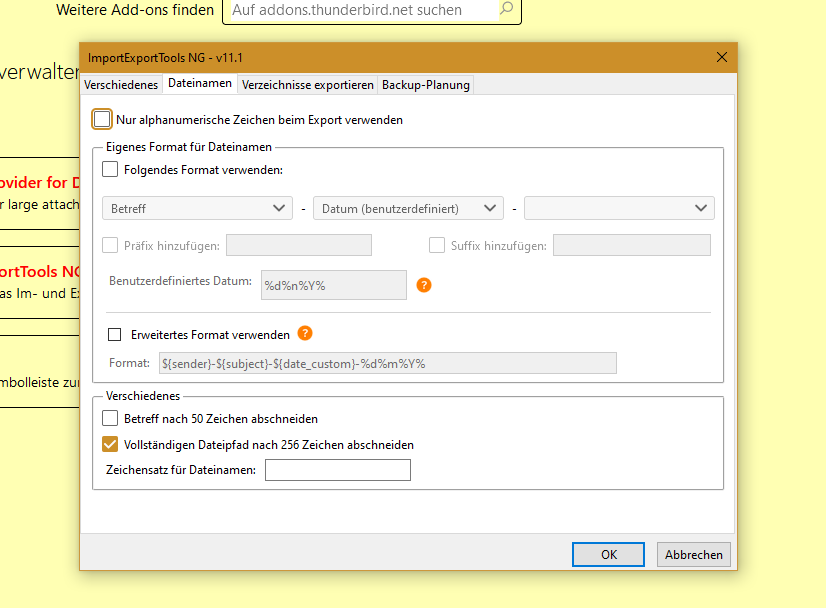Image resolution: width=826 pixels, height=608 pixels.
Task: Toggle Suffix hinzufügen checkbox
Action: pyautogui.click(x=437, y=245)
